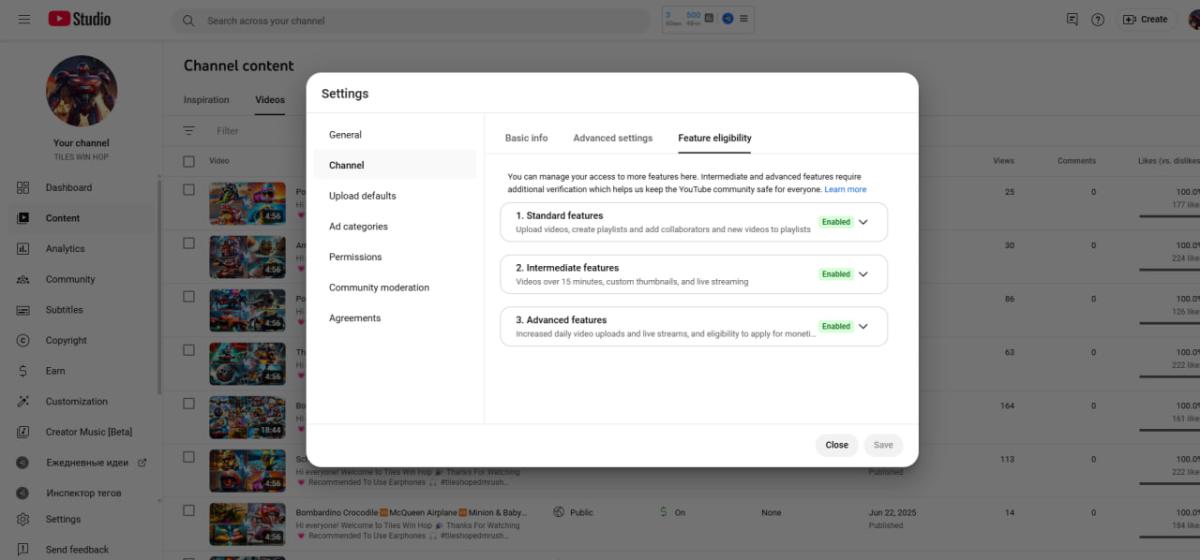The height and width of the screenshot is (560, 1200).
Task: Click the Create button
Action: [1145, 19]
